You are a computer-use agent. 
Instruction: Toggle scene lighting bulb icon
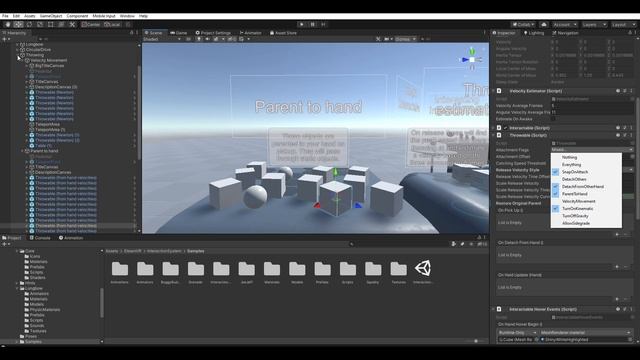(199, 39)
